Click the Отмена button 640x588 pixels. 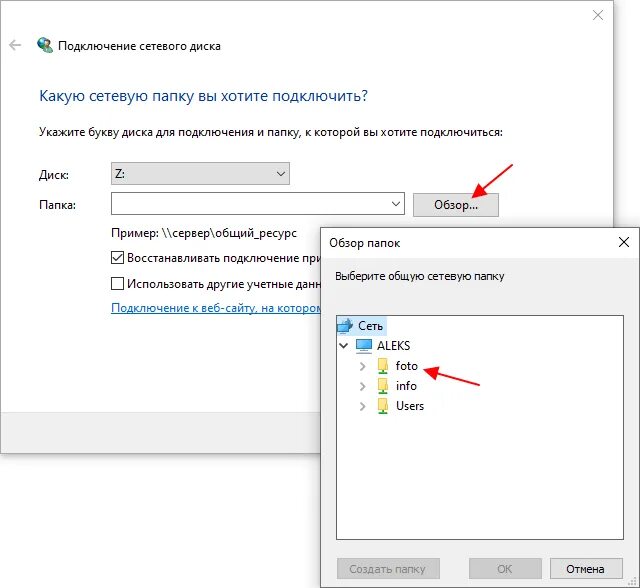[586, 569]
